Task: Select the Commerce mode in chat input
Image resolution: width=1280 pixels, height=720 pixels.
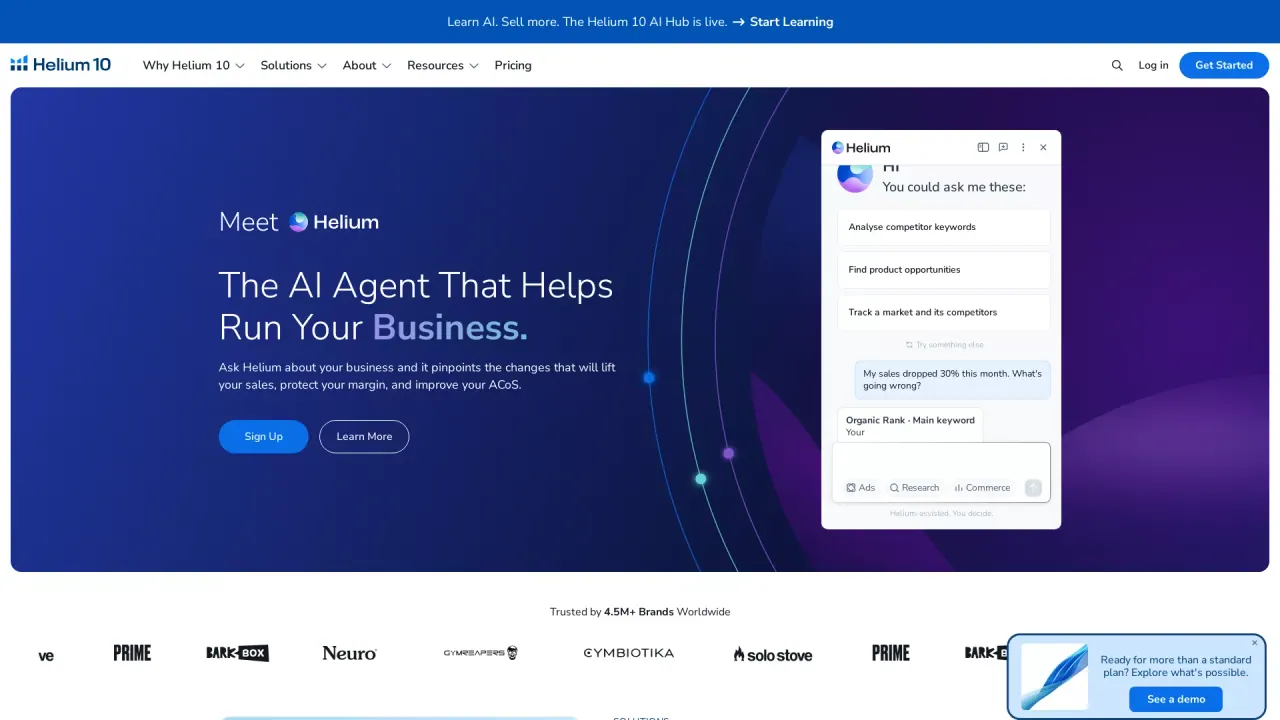Action: (982, 488)
